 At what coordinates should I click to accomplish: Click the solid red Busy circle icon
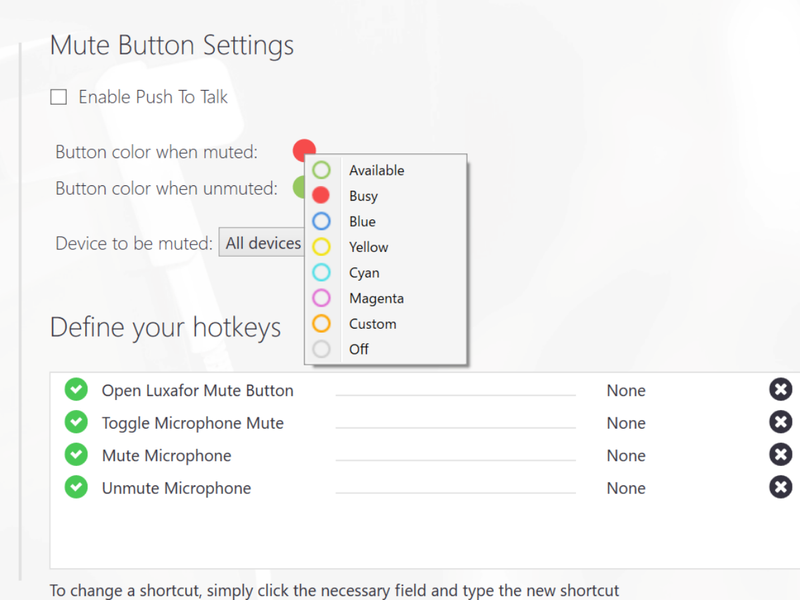coord(321,195)
